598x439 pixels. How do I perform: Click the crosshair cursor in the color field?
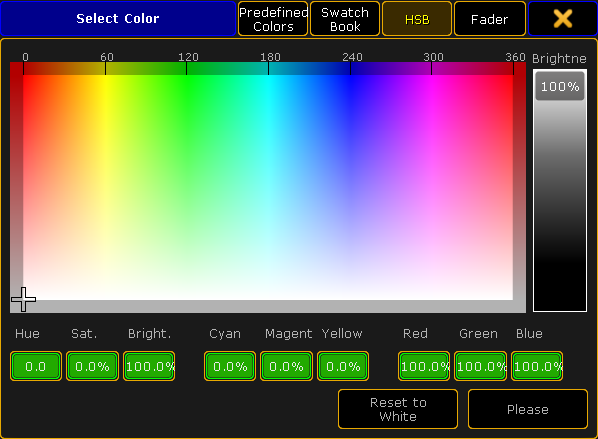click(24, 299)
